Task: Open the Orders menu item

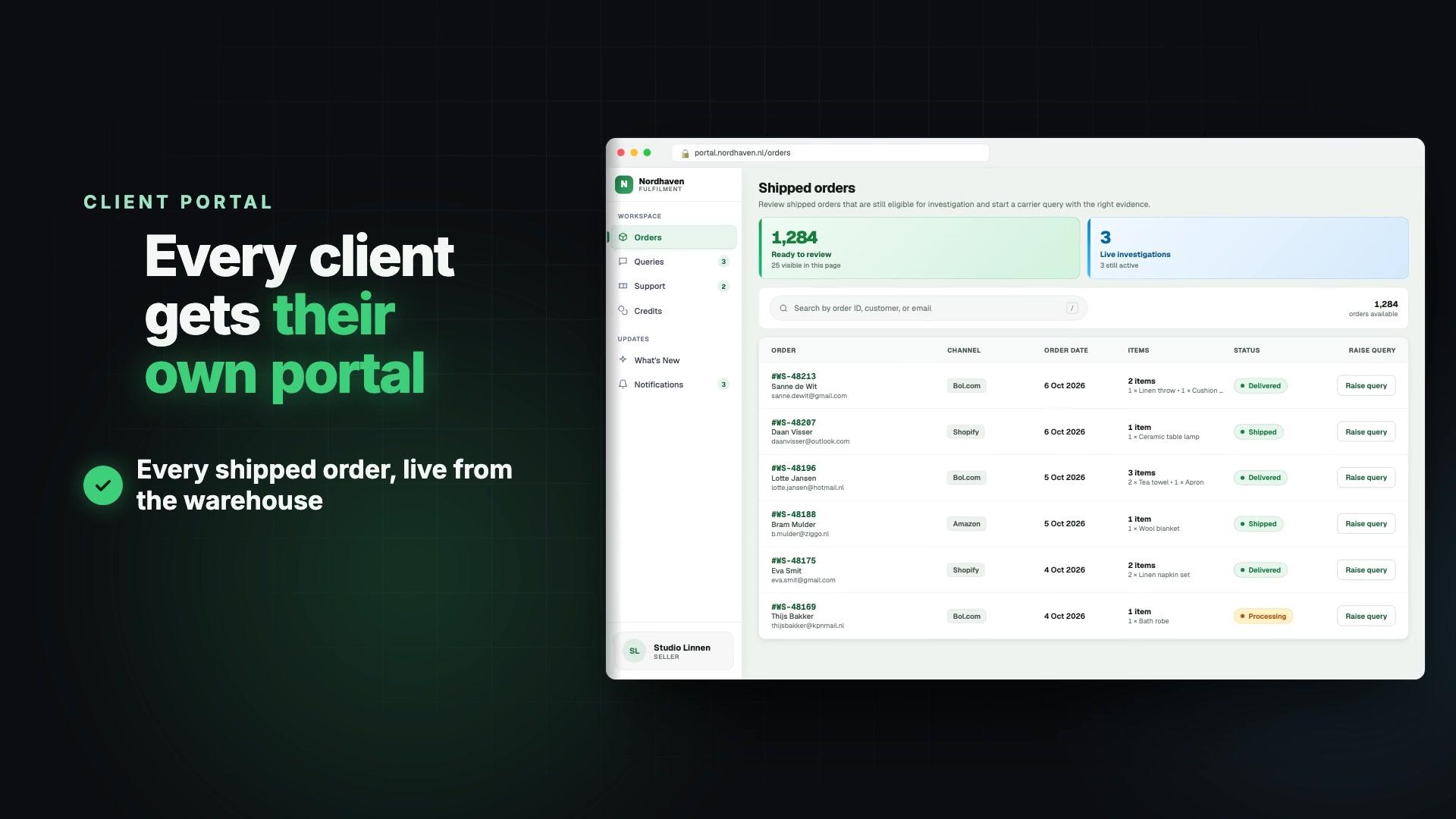Action: [x=673, y=237]
